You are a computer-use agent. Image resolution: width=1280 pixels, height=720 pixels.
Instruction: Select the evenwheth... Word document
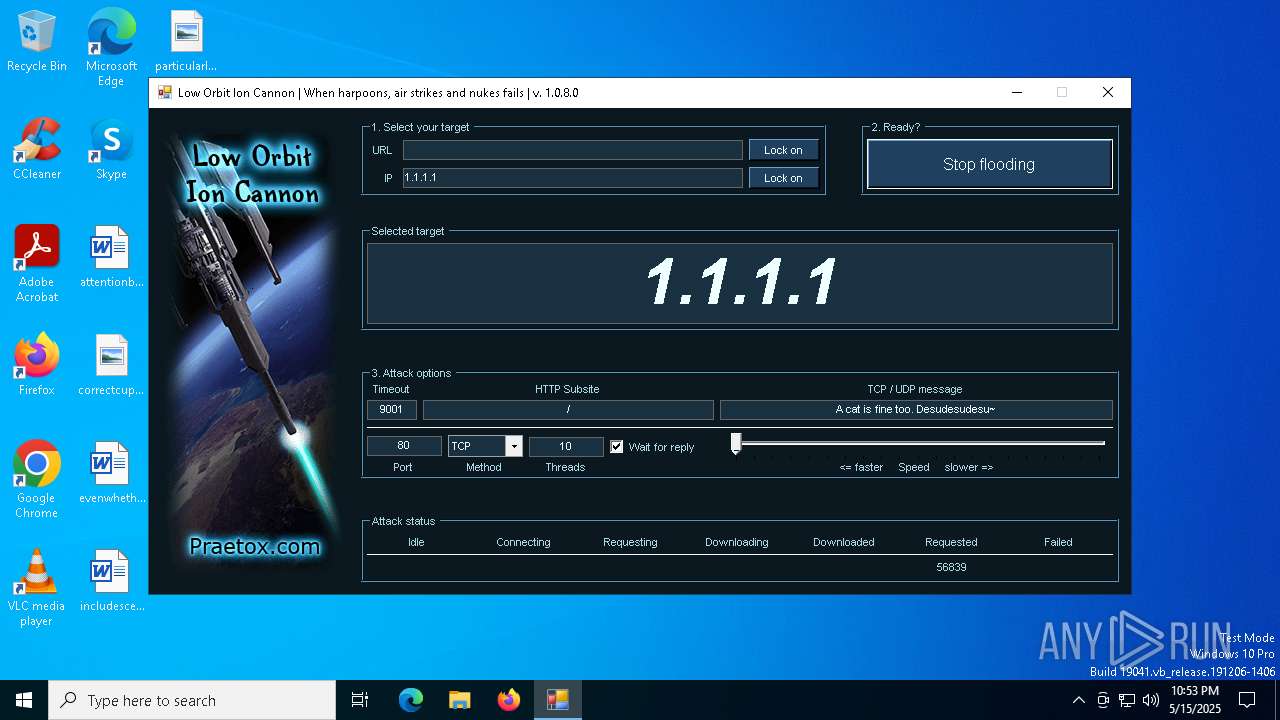coord(111,473)
